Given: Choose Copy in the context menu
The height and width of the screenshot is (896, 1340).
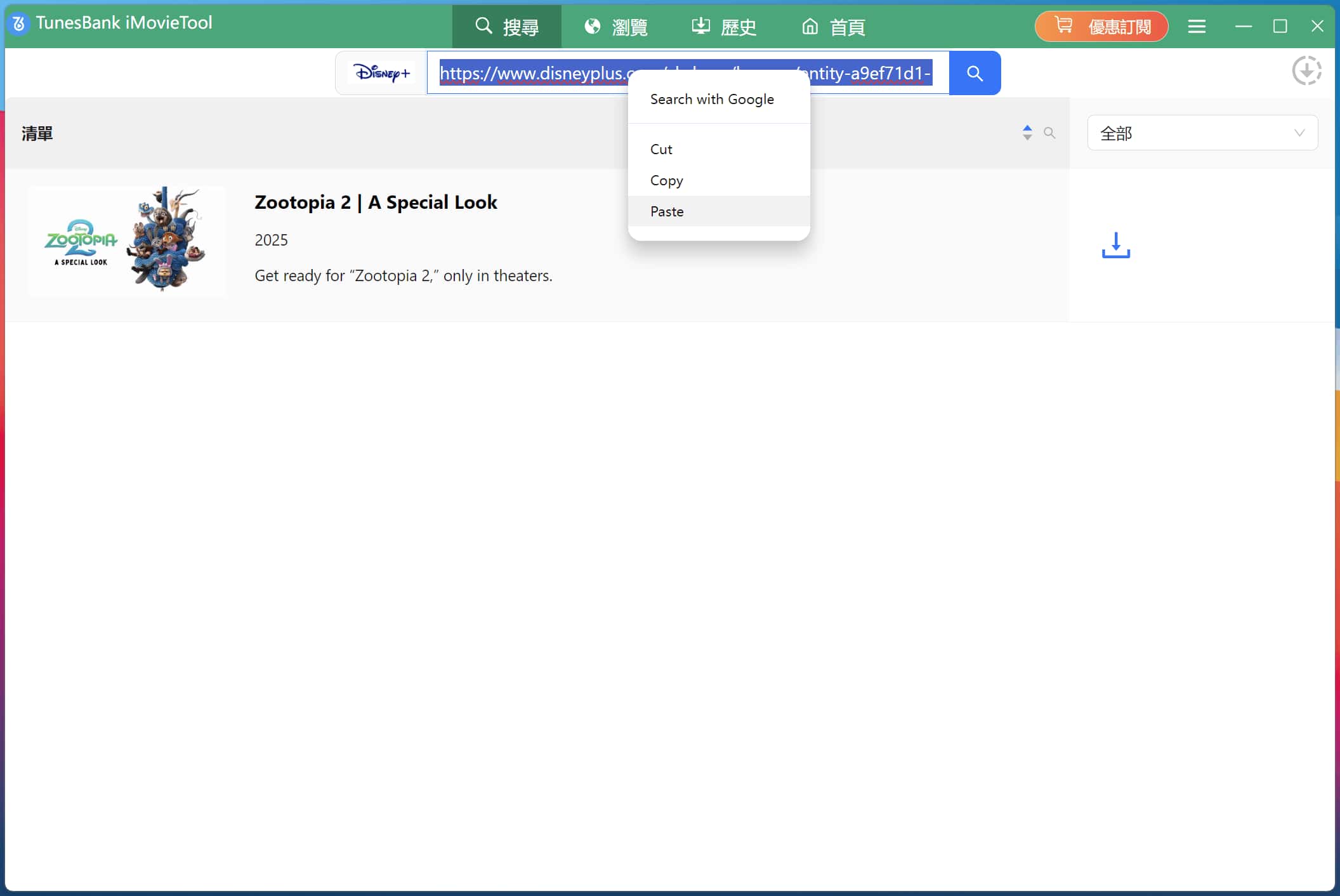Looking at the screenshot, I should [666, 180].
